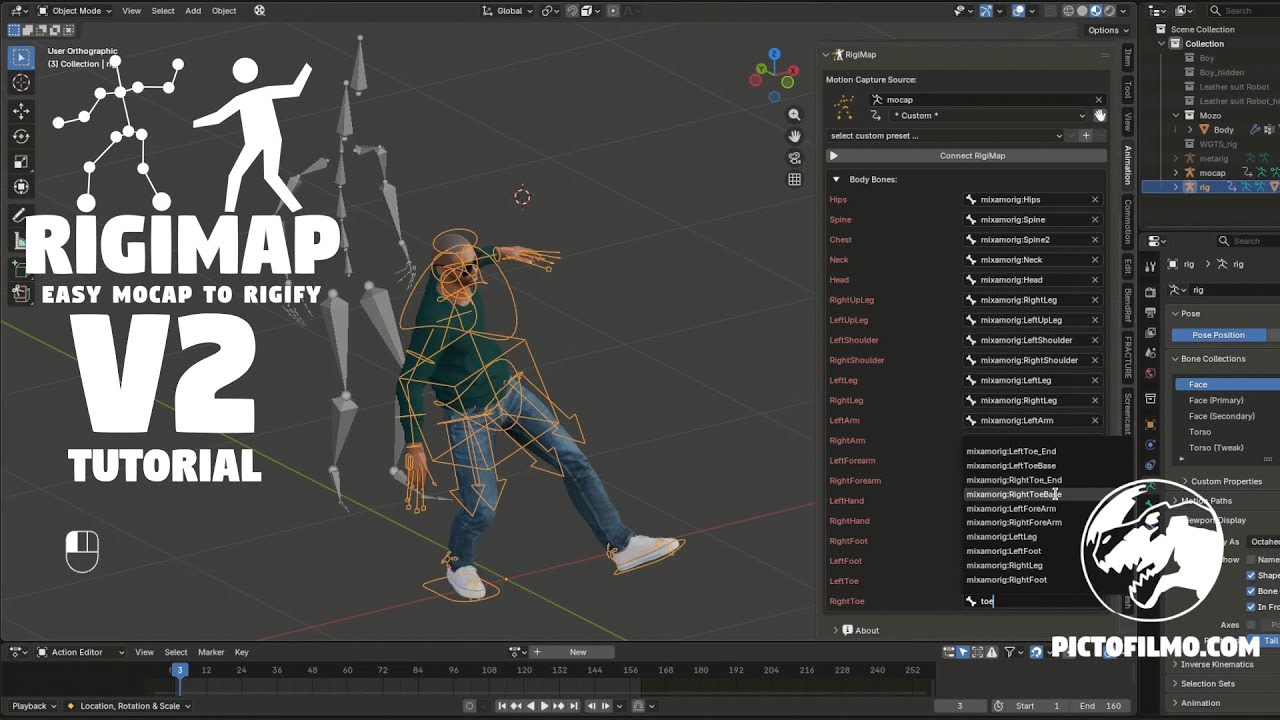Image resolution: width=1280 pixels, height=720 pixels.
Task: Click the rig armature icon in Outliner
Action: point(1190,187)
